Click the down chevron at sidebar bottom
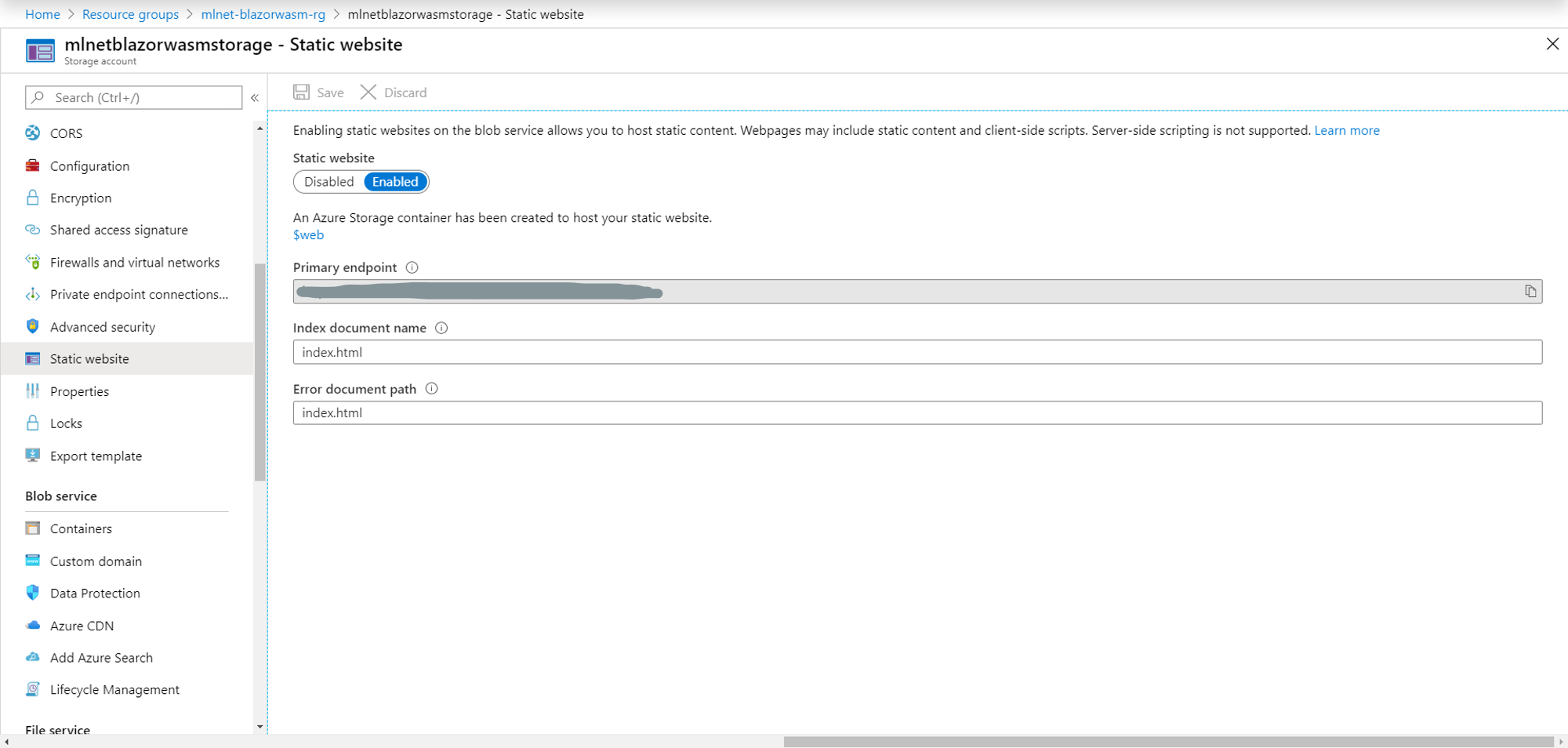Image resolution: width=1568 pixels, height=748 pixels. [x=260, y=727]
